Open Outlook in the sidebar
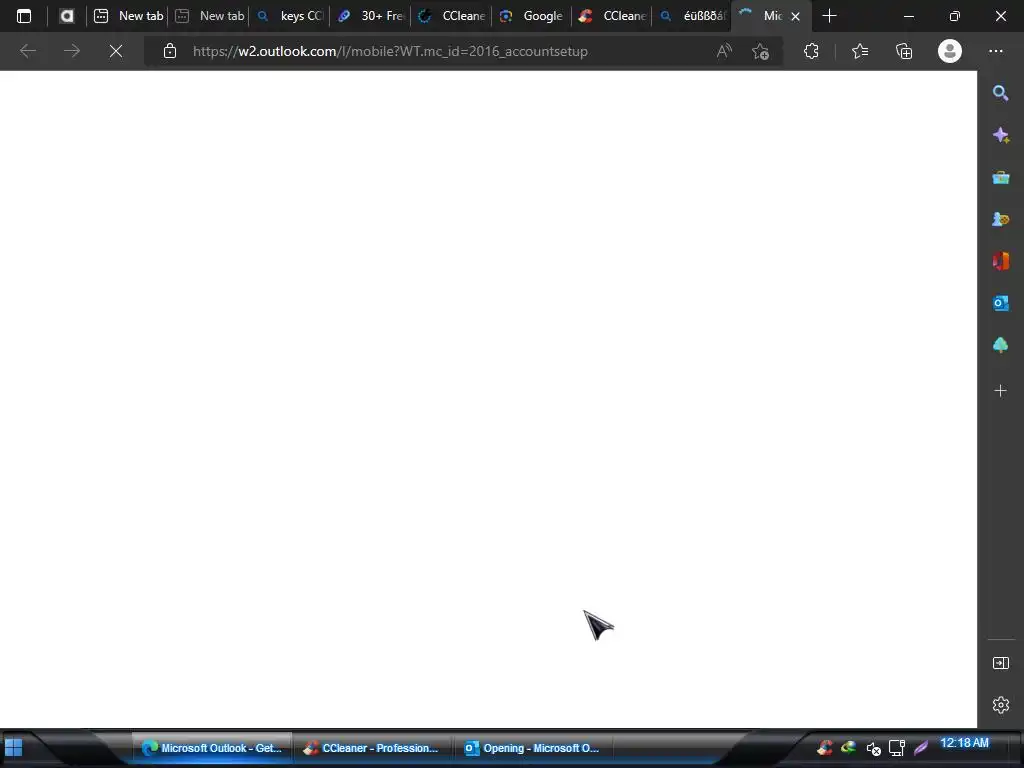The height and width of the screenshot is (768, 1024). (1000, 303)
